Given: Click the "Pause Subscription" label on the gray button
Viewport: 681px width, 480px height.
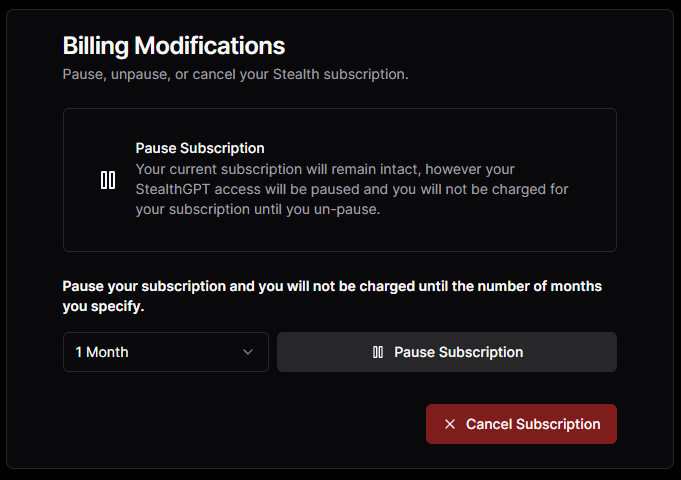Looking at the screenshot, I should pos(458,352).
